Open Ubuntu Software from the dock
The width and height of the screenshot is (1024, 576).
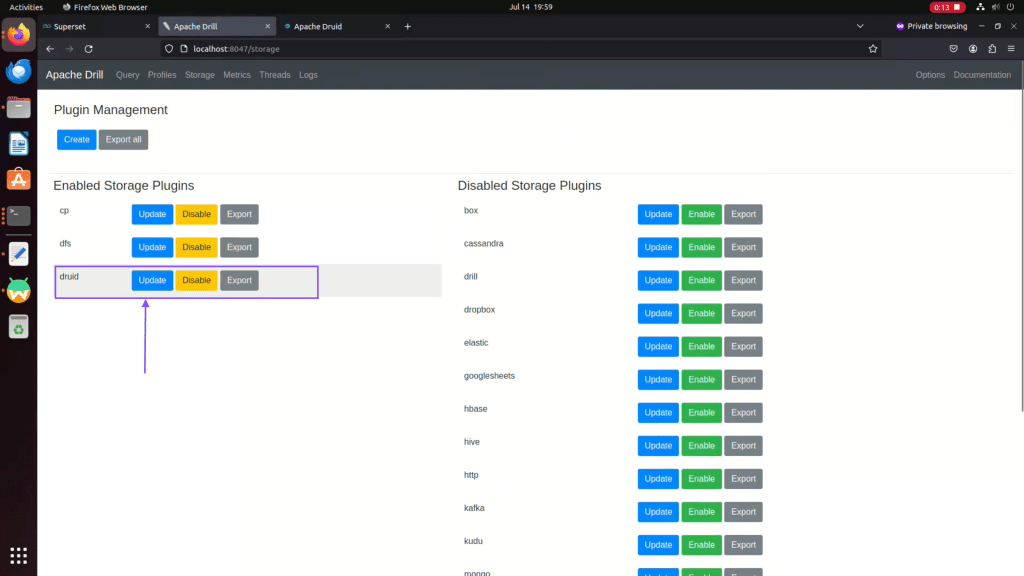(18, 180)
